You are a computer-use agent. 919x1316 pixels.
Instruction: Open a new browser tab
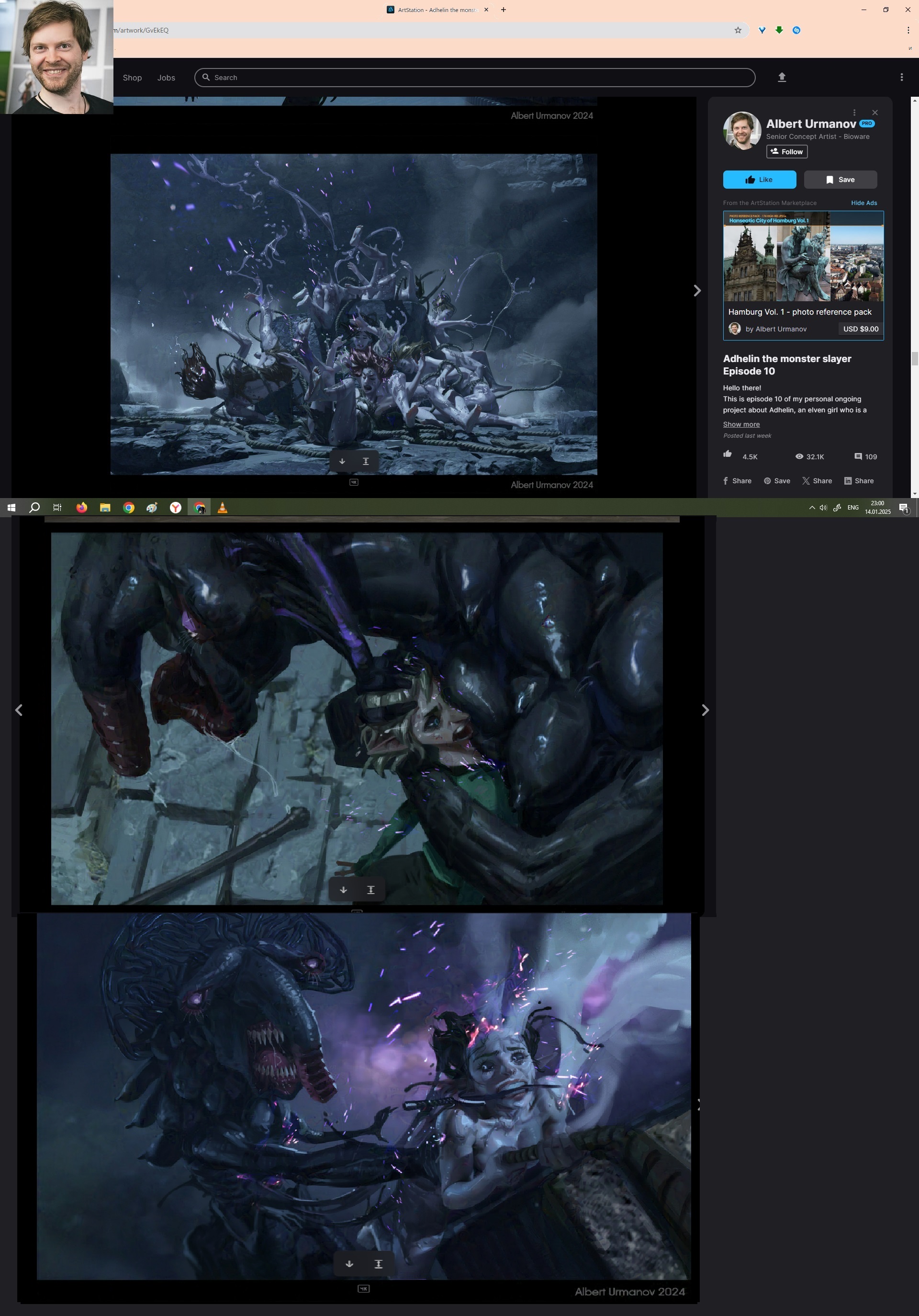coord(503,10)
